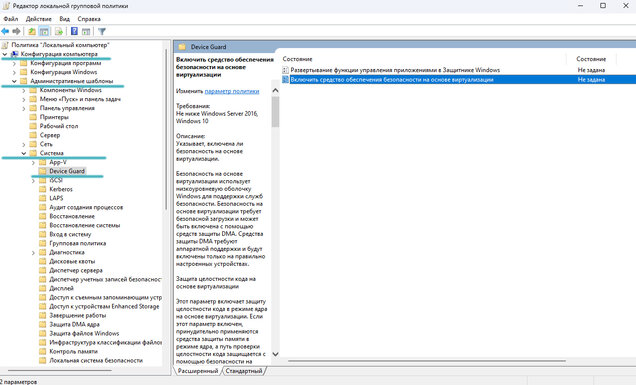Click the Up one level folder icon
Viewport: 636px width, 385px height.
pos(32,31)
